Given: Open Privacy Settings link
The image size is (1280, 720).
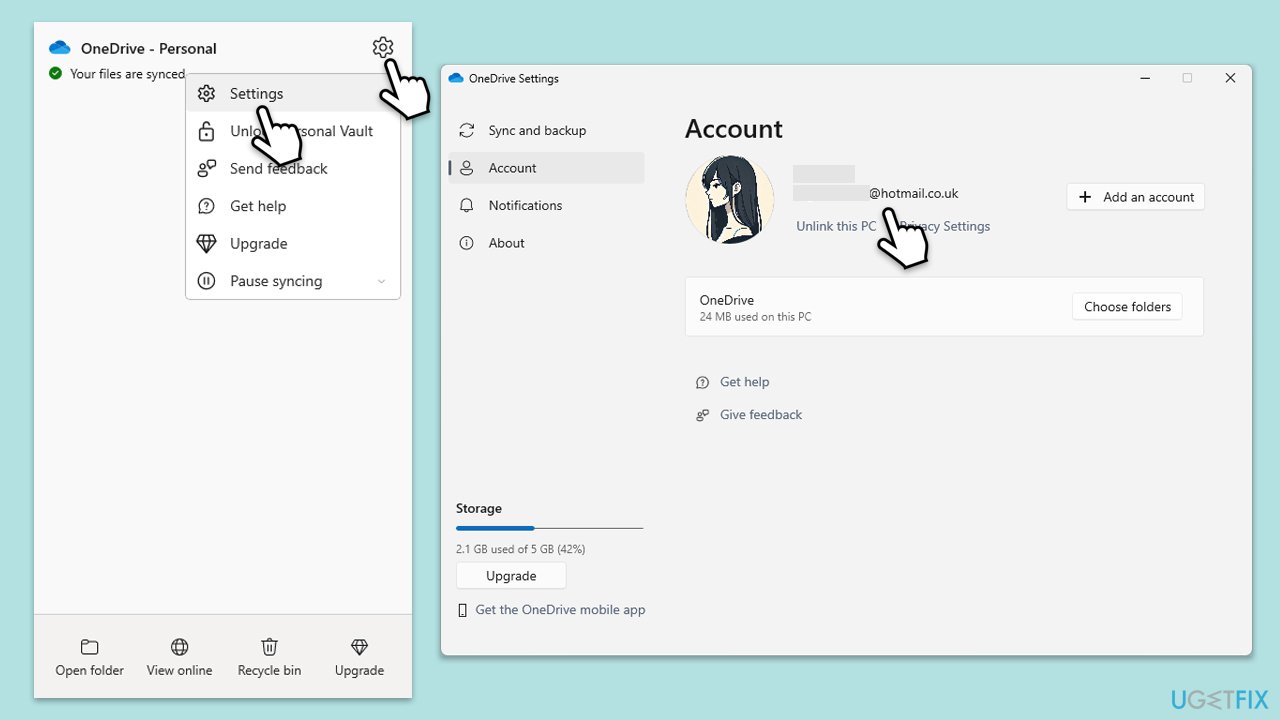Looking at the screenshot, I should pos(944,226).
